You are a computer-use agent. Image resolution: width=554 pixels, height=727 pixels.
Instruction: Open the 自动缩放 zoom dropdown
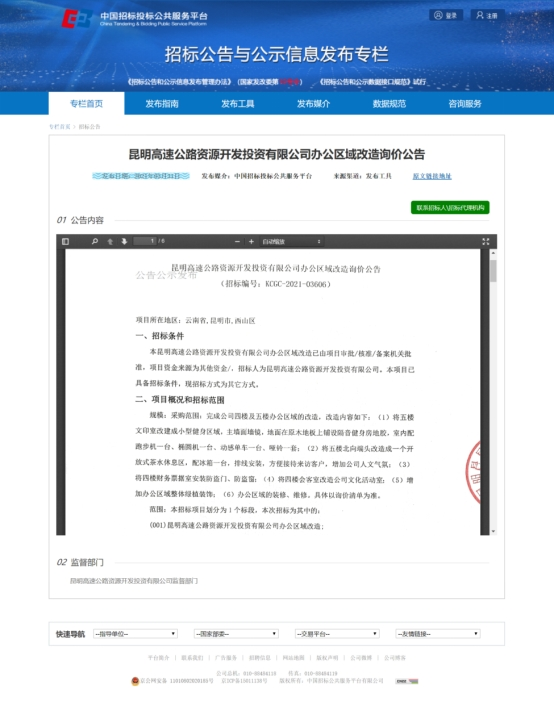291,242
